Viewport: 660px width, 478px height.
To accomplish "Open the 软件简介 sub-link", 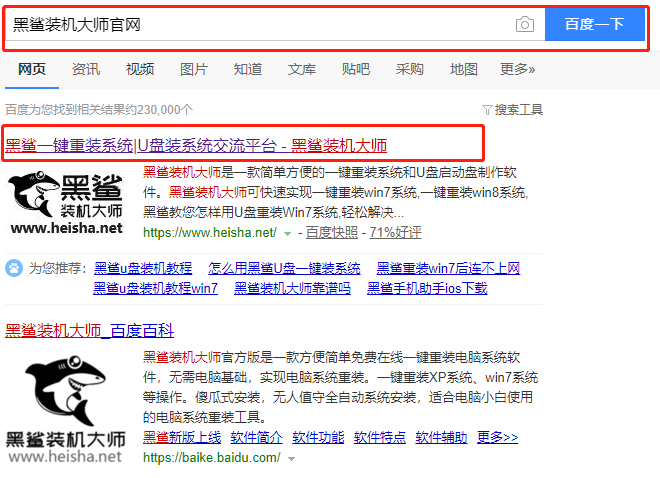I will point(256,438).
